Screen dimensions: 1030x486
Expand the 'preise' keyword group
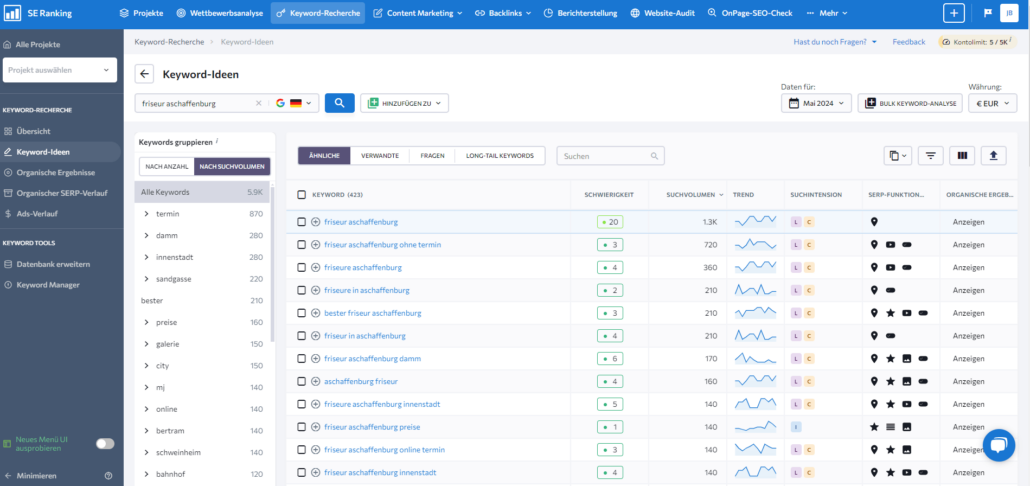pyautogui.click(x=146, y=322)
